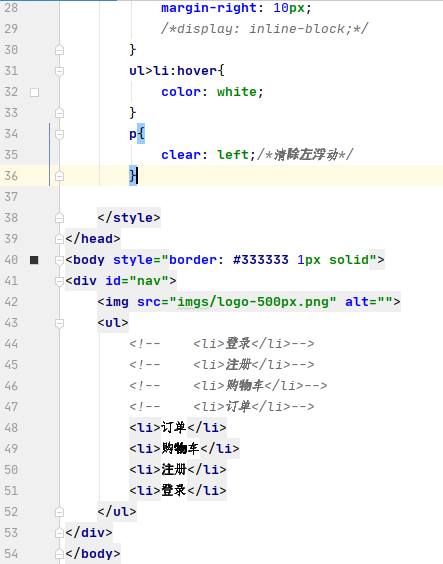This screenshot has width=443, height=564.
Task: Click the closing </ul> tag
Action: [x=117, y=511]
